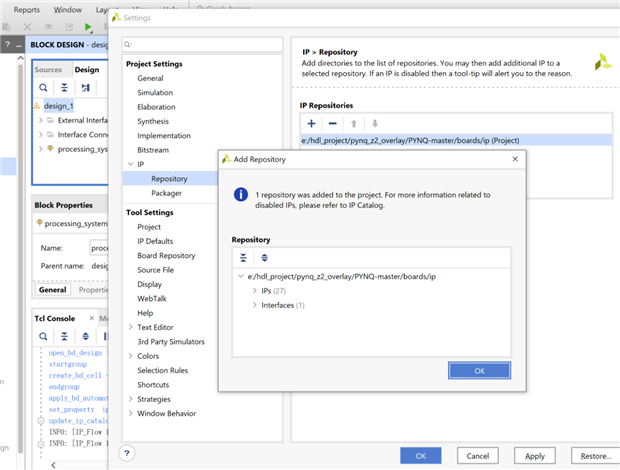
Task: Switch to Tcl Console tab
Action: 55,318
